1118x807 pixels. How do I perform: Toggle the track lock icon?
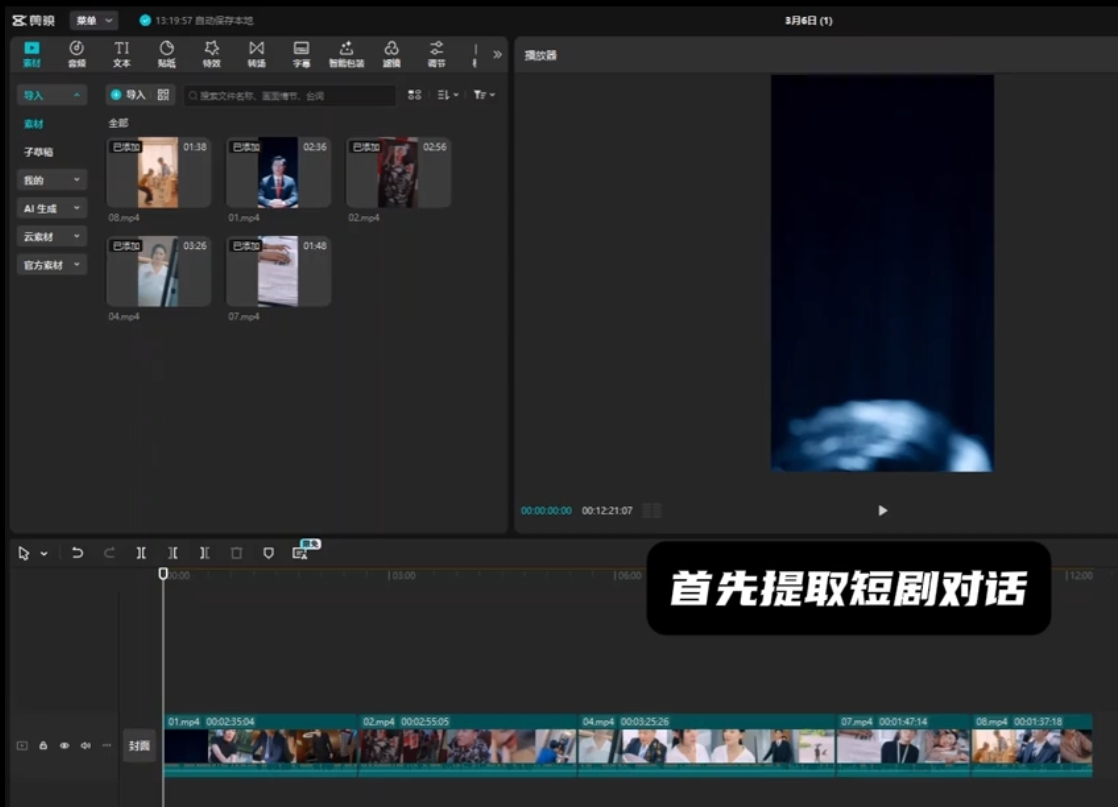(x=43, y=746)
